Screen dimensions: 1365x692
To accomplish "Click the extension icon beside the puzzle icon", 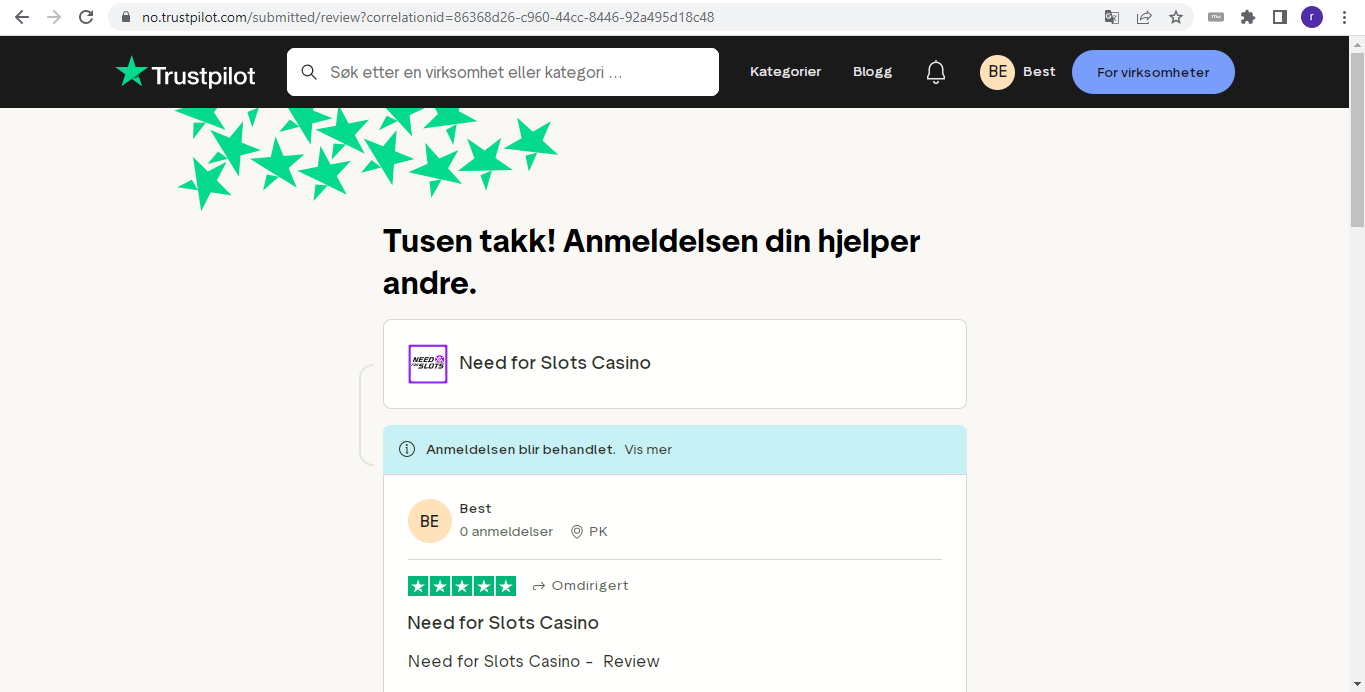I will tap(1216, 17).
